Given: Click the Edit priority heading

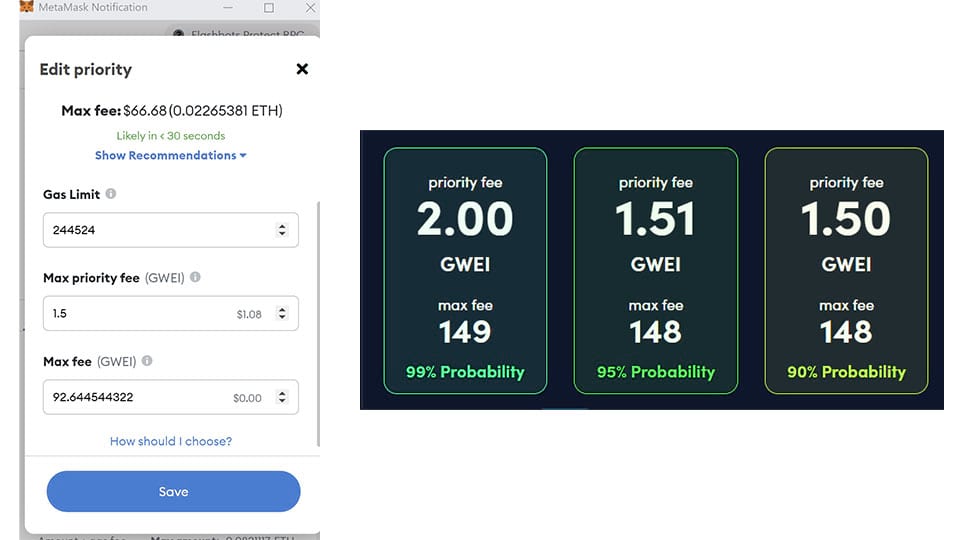Looking at the screenshot, I should pos(86,69).
